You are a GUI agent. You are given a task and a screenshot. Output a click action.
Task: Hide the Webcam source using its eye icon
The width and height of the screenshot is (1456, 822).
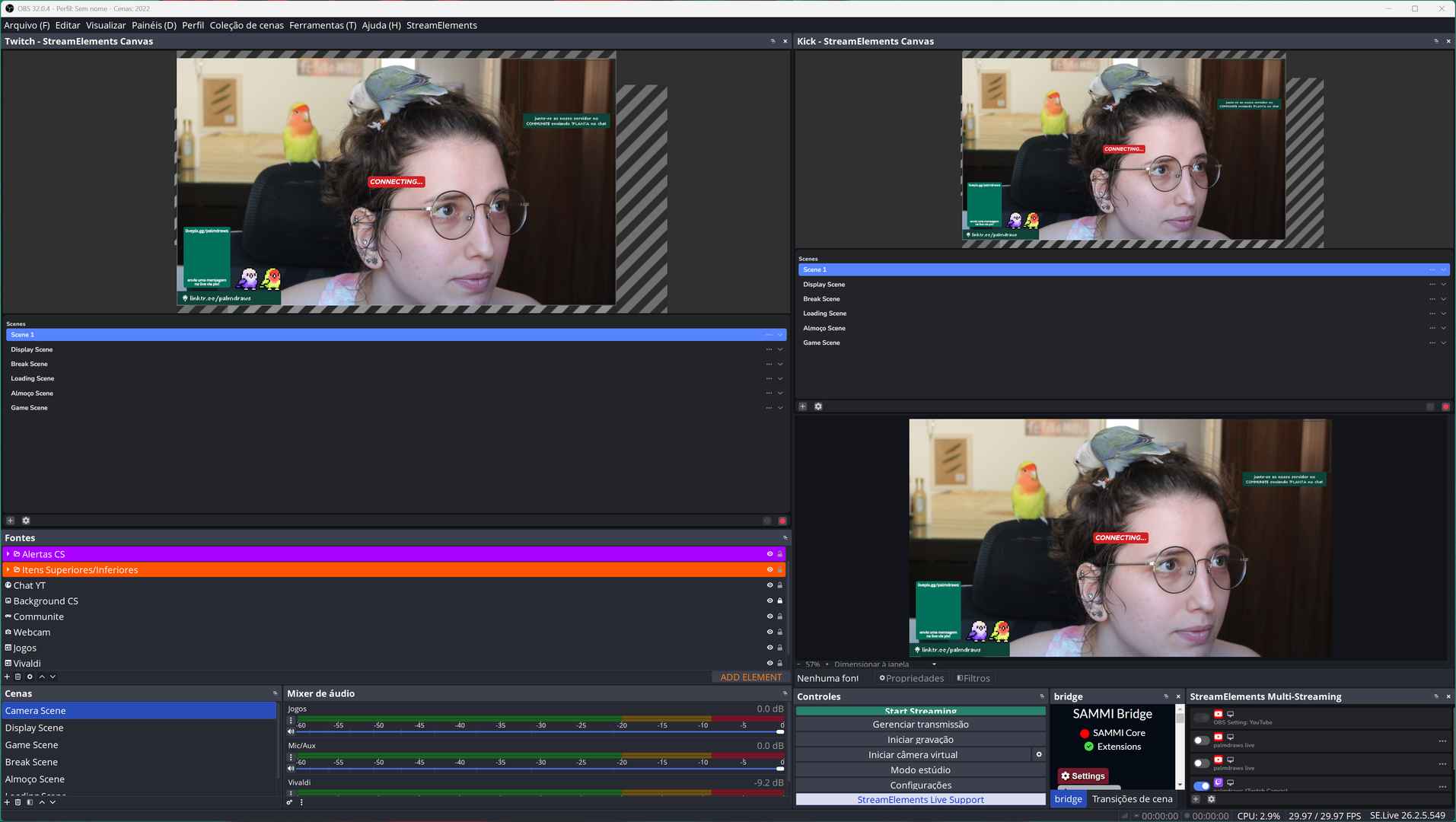pyautogui.click(x=769, y=632)
